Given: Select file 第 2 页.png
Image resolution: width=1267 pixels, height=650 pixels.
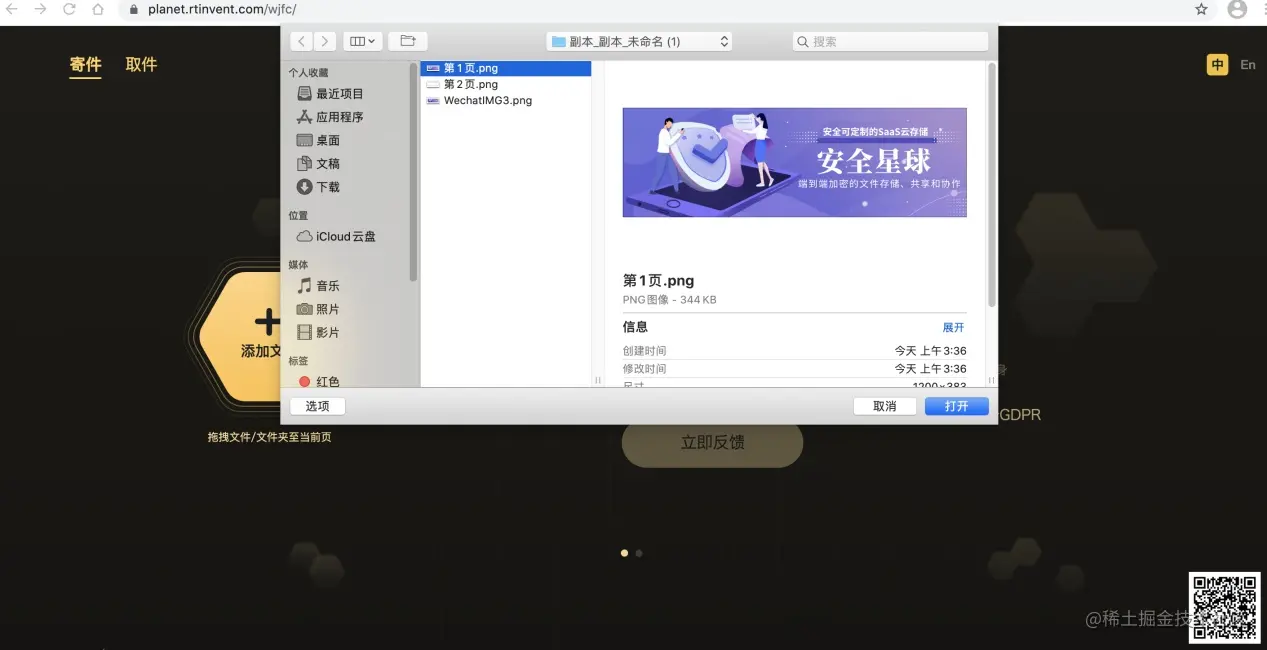Looking at the screenshot, I should point(506,84).
